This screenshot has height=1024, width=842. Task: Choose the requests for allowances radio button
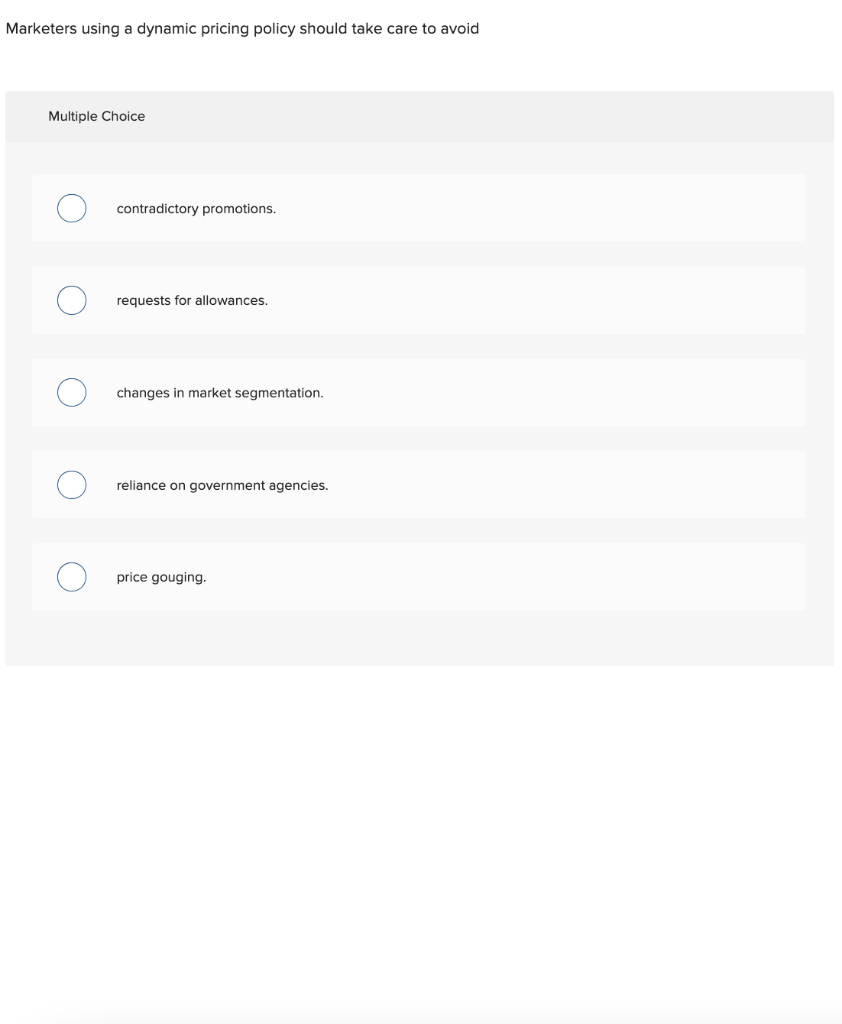(71, 300)
